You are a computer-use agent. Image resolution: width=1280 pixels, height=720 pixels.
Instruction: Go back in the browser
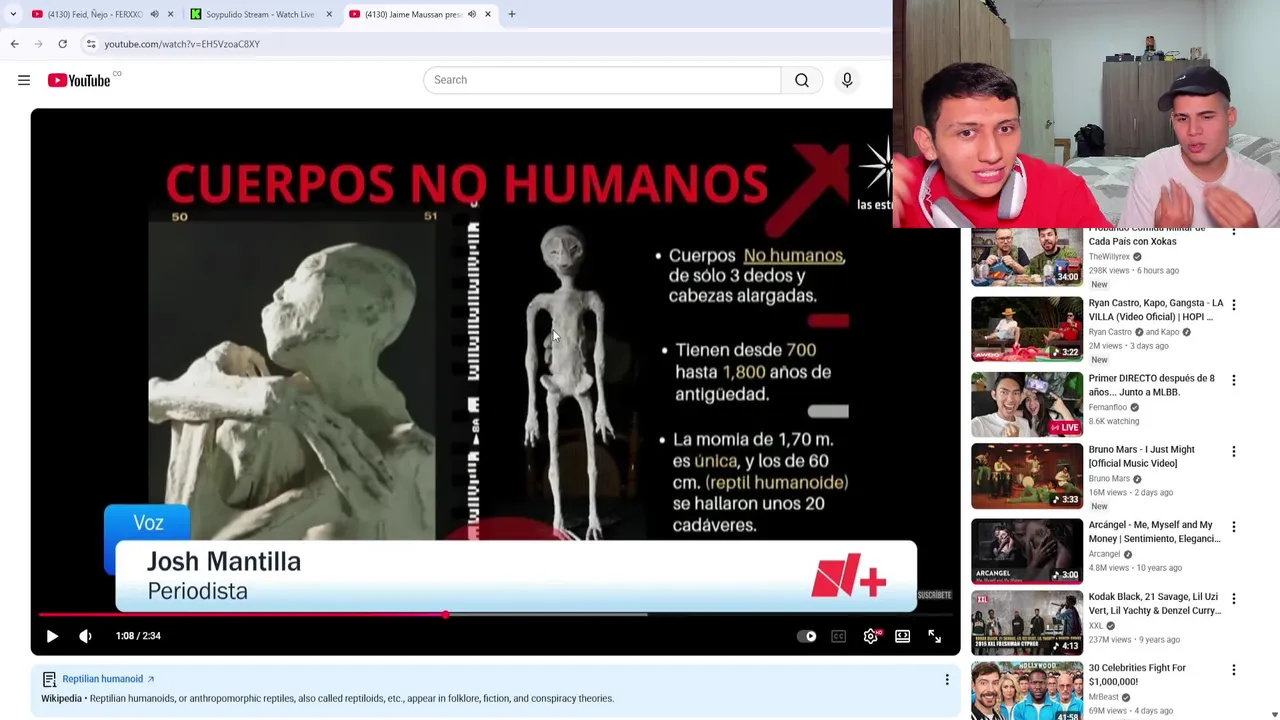tap(15, 44)
